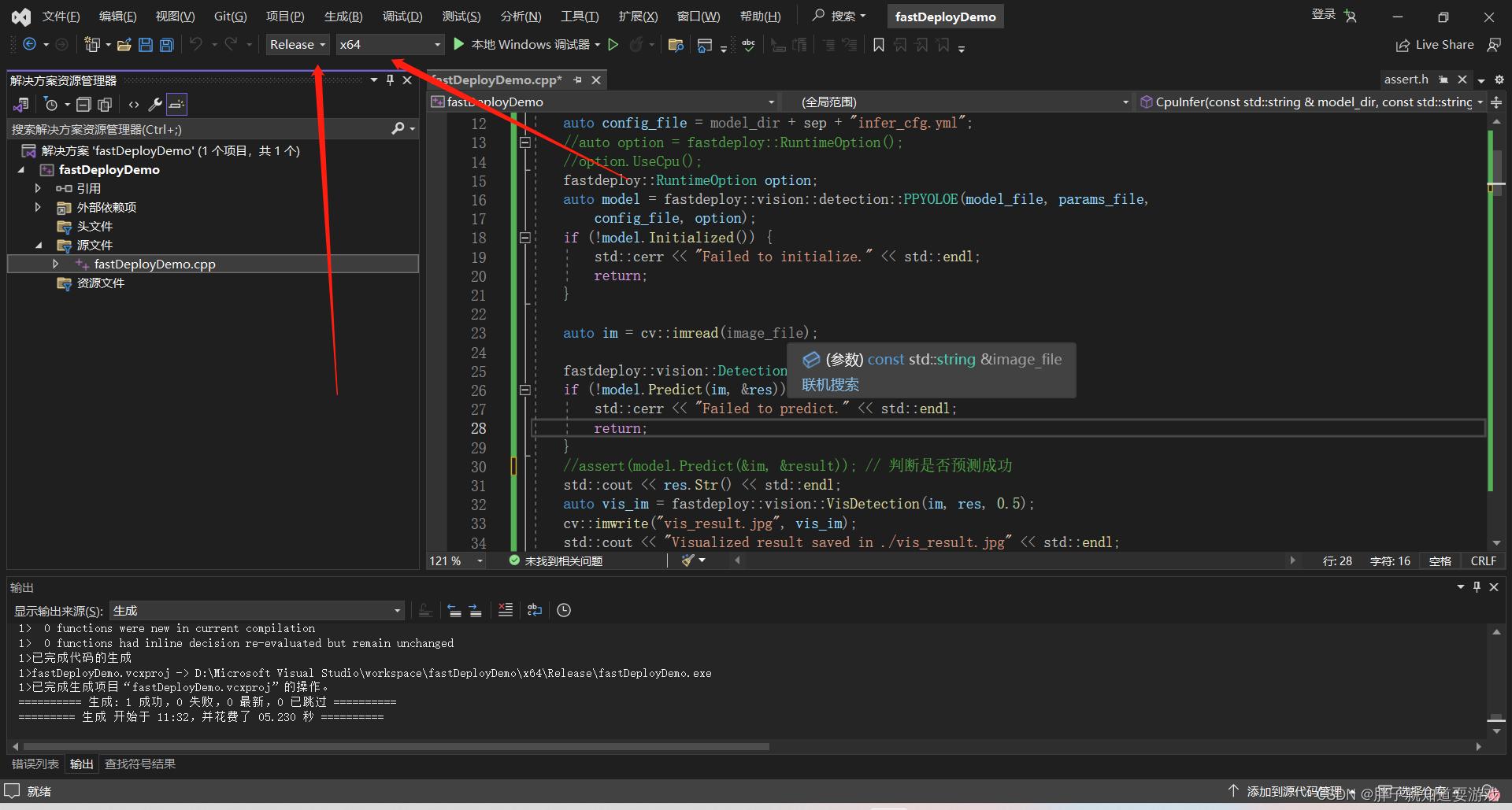Clear all output with the red X list icon
This screenshot has width=1512, height=810.
pos(506,610)
